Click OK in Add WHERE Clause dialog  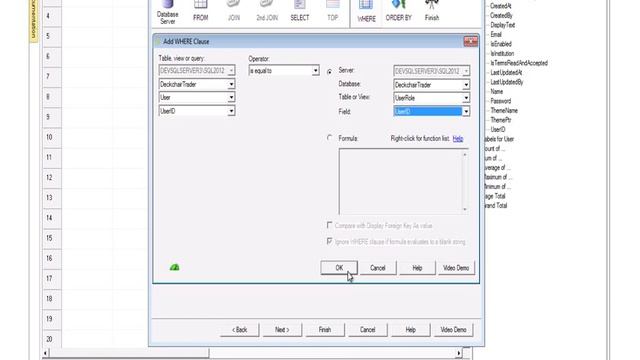pyautogui.click(x=339, y=268)
